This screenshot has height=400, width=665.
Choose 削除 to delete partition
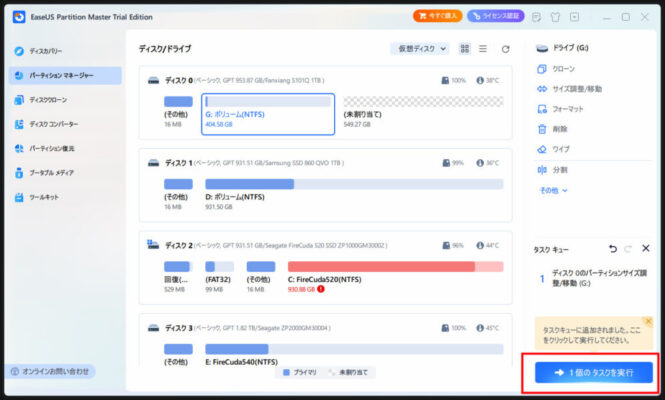click(552, 129)
